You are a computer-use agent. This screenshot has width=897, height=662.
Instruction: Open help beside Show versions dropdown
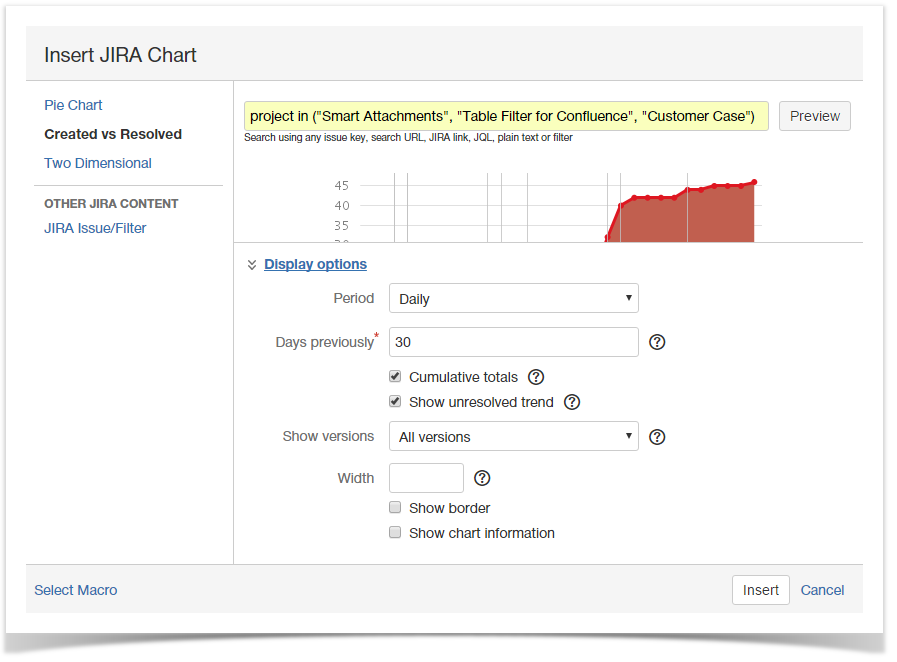(657, 436)
